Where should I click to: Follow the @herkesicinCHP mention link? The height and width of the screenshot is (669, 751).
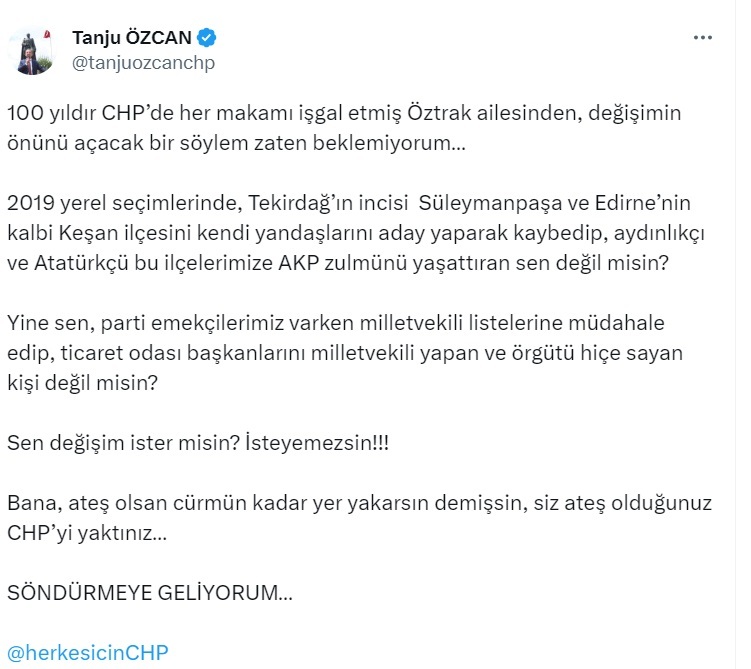pos(88,653)
